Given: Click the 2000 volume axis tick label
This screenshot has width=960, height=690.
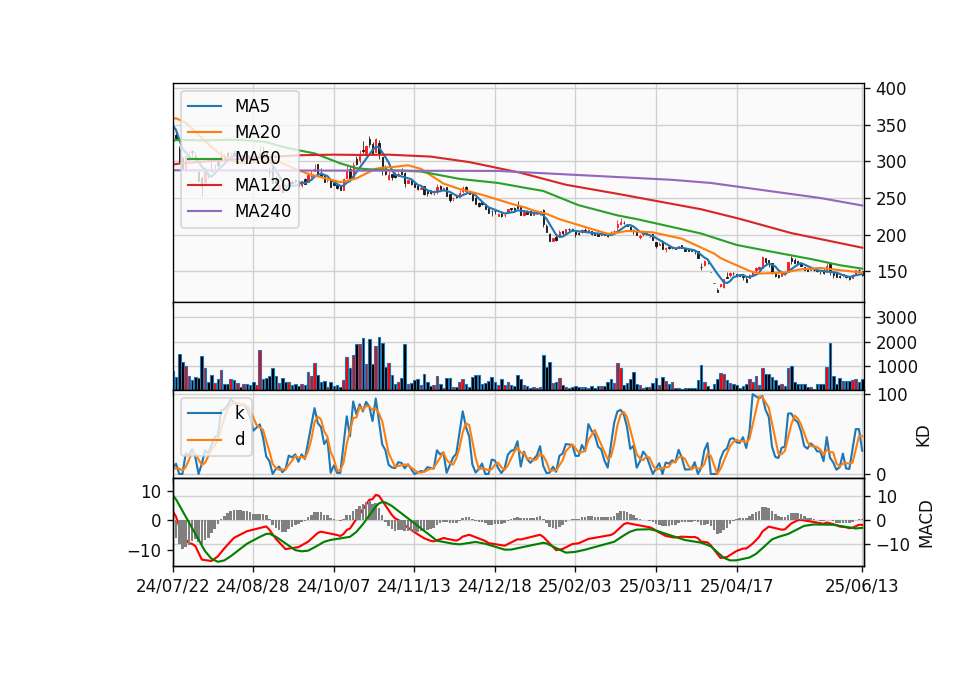Looking at the screenshot, I should (896, 343).
